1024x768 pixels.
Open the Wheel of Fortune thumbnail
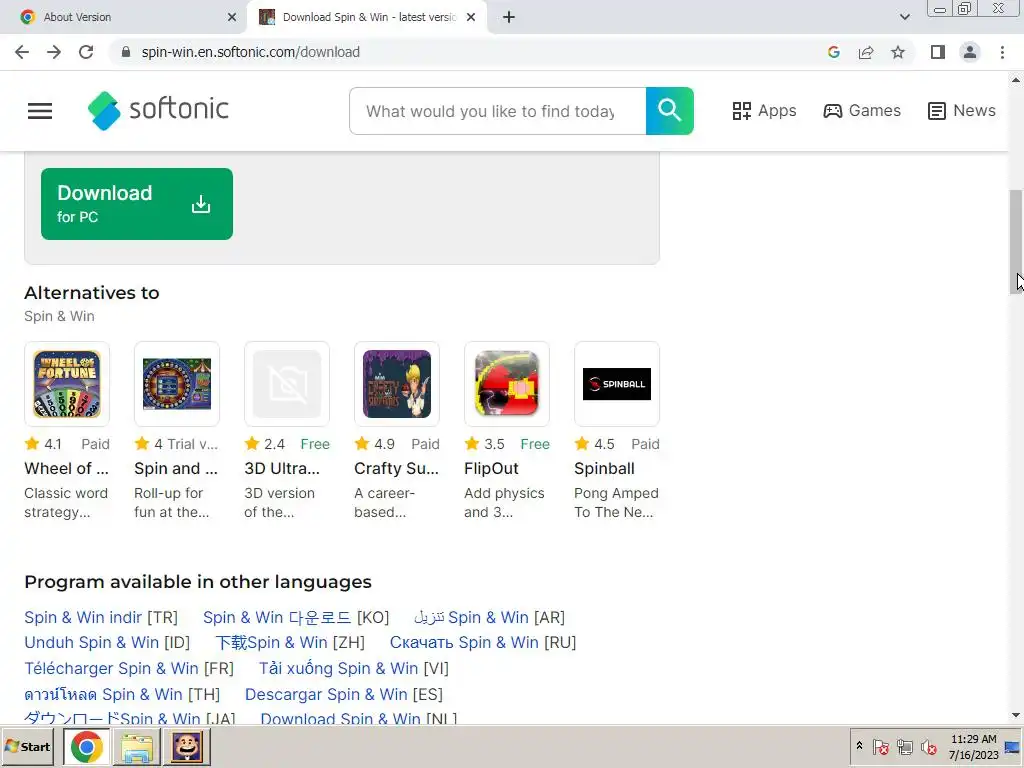point(67,384)
